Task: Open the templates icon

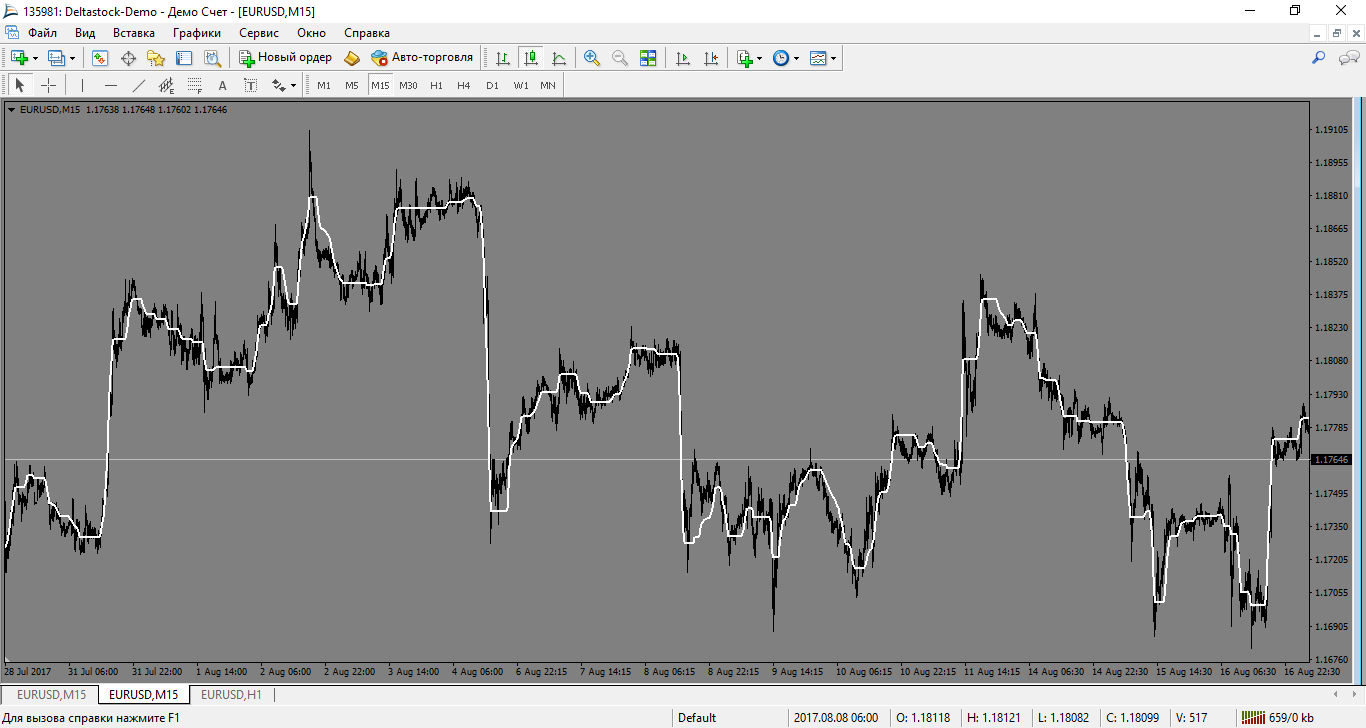Action: (x=818, y=58)
